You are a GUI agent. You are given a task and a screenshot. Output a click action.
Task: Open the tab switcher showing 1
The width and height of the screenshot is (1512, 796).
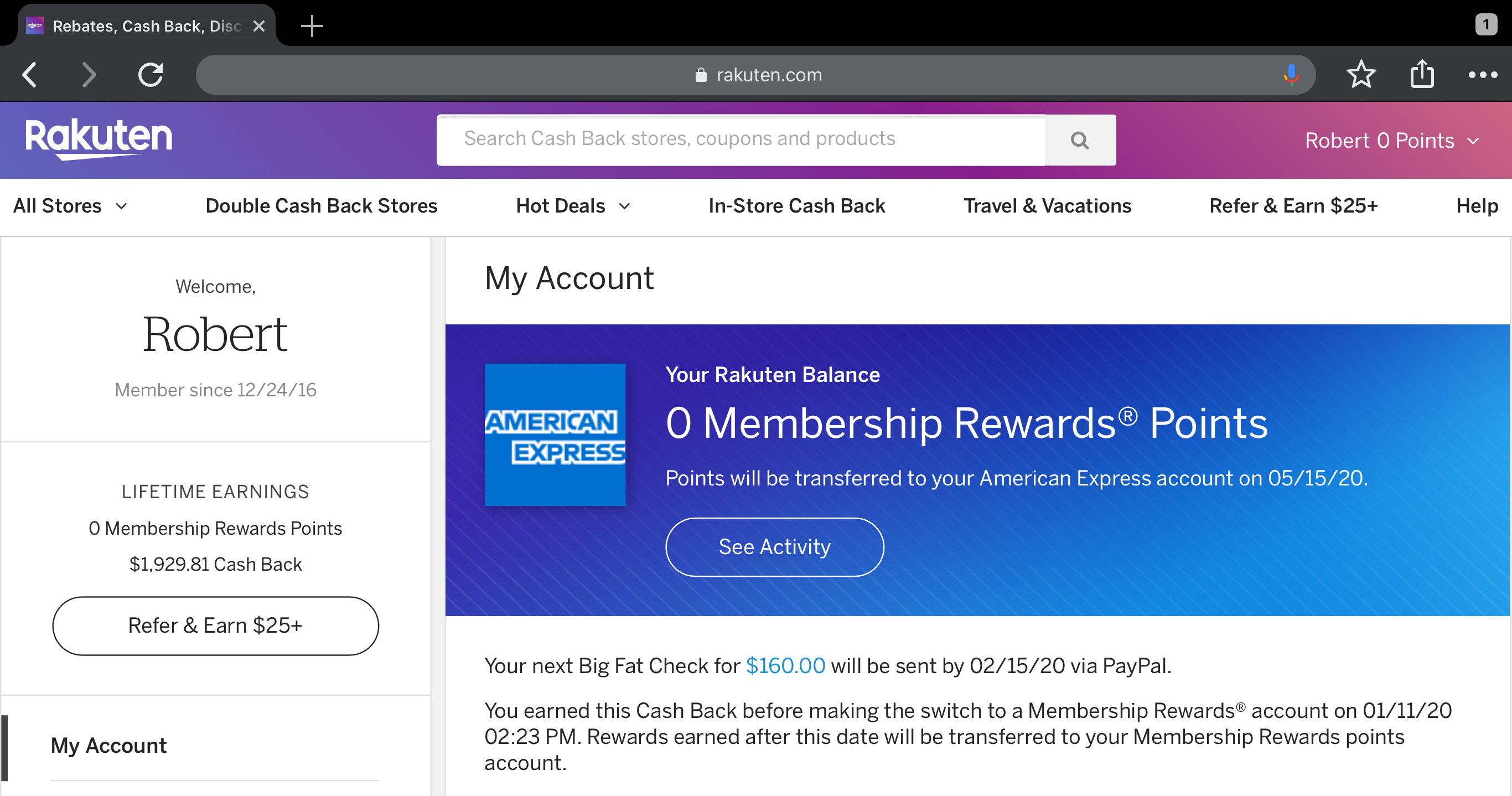(1486, 25)
